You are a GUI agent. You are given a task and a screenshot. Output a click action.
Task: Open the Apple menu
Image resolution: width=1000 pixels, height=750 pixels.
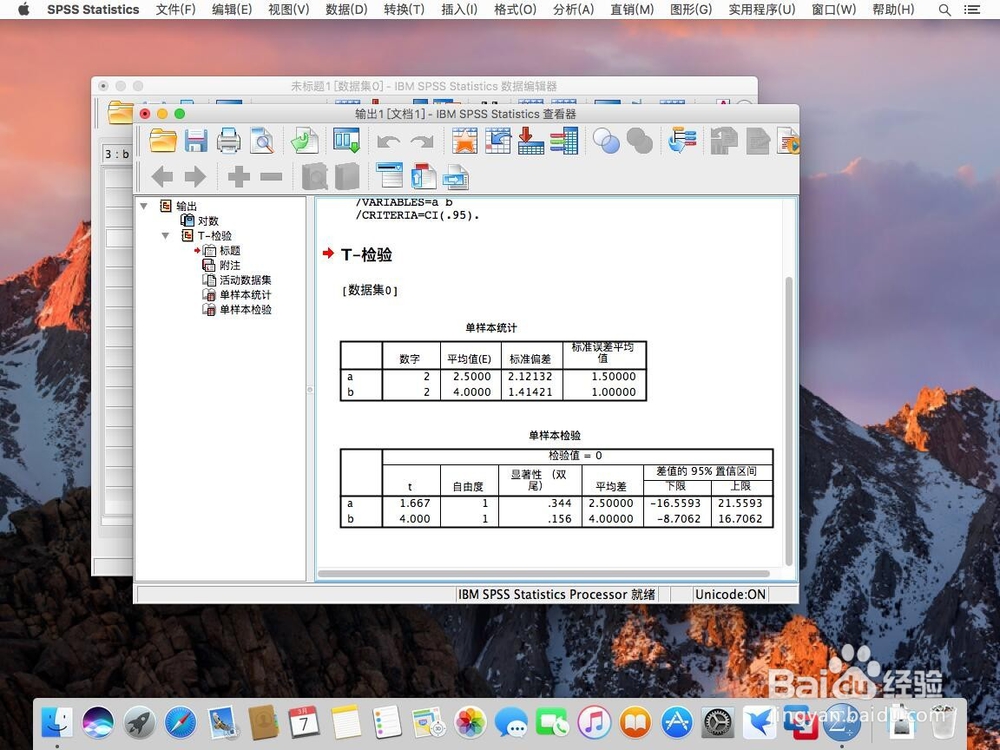(24, 9)
